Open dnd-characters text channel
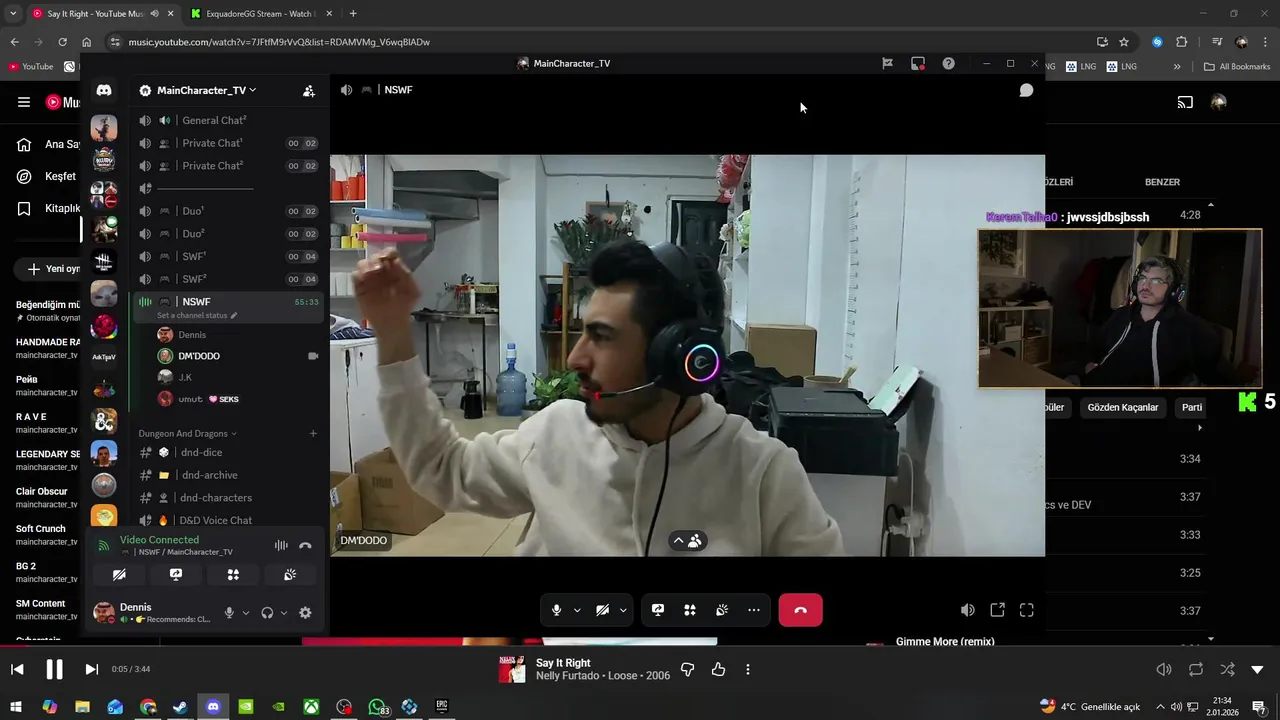 point(228,498)
